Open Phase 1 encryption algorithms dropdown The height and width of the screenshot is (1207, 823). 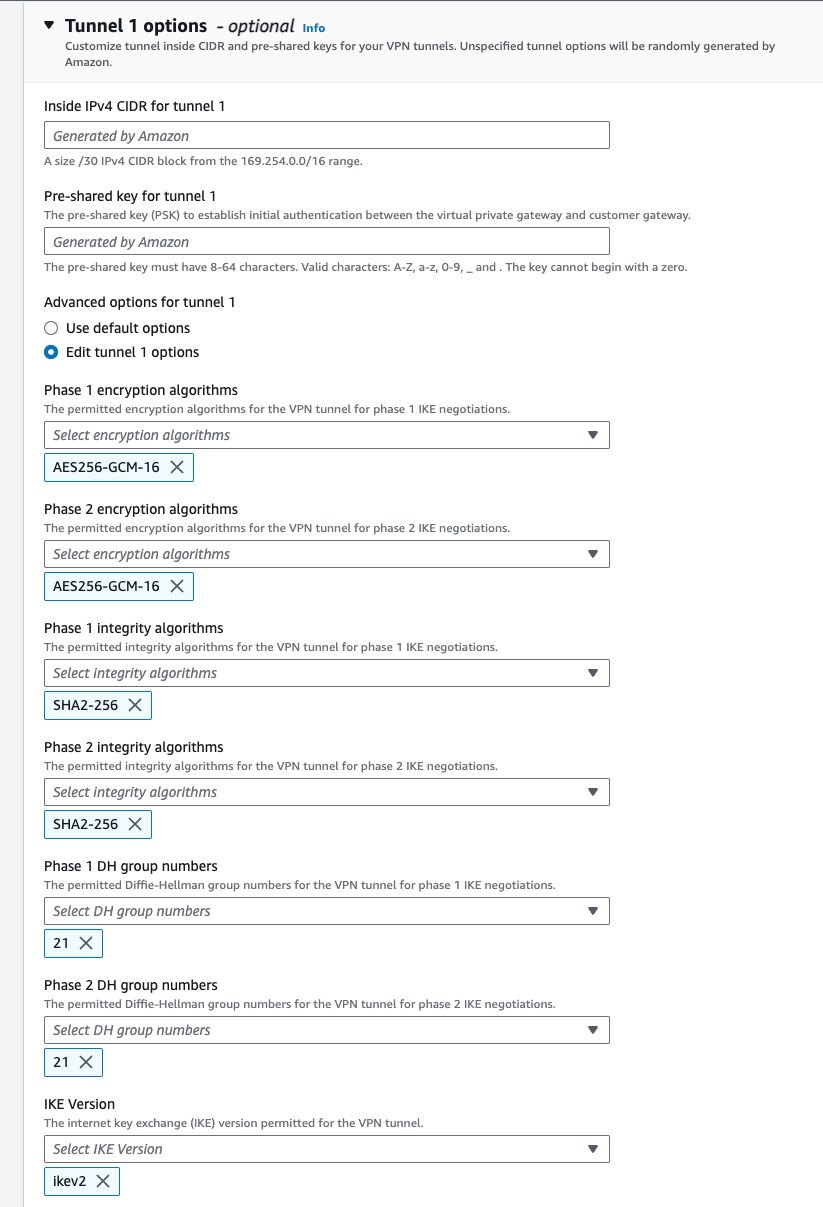tap(326, 435)
